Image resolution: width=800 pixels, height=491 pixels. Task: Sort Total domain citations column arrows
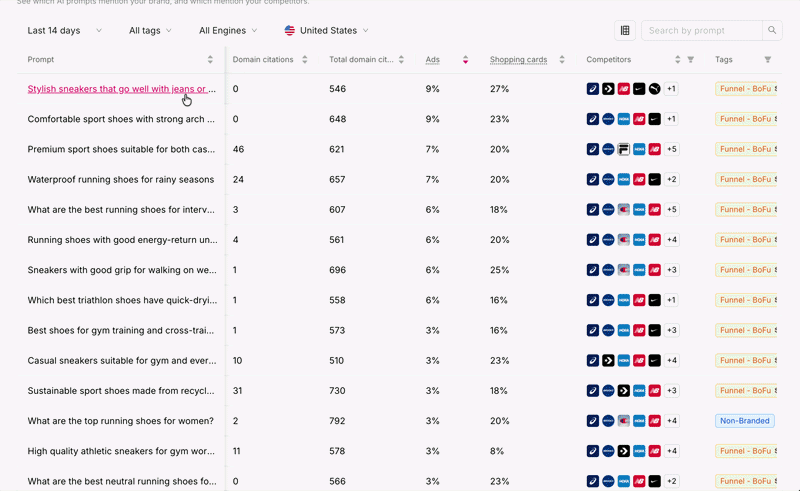point(401,60)
